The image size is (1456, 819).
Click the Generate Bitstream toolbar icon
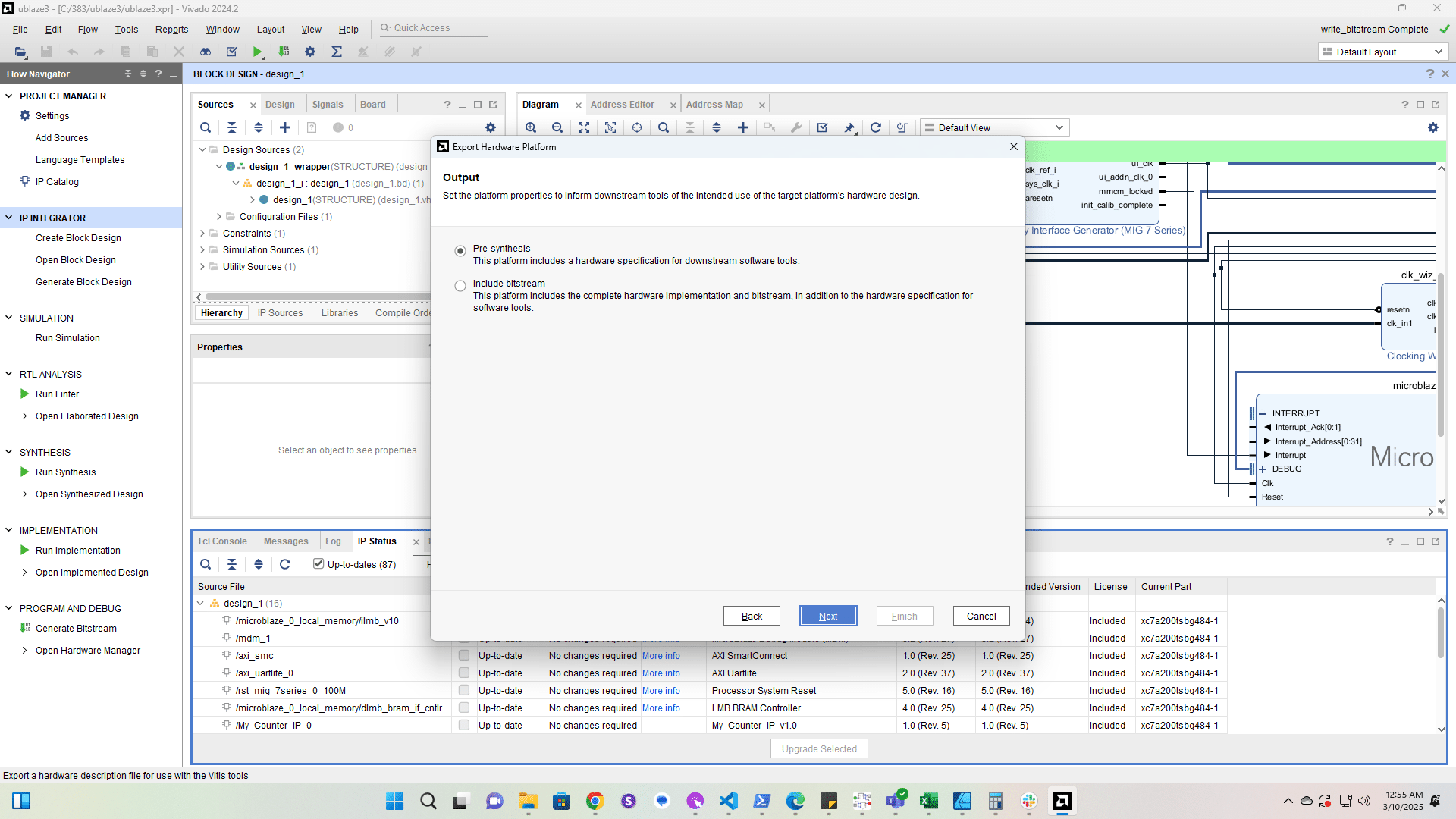[284, 52]
